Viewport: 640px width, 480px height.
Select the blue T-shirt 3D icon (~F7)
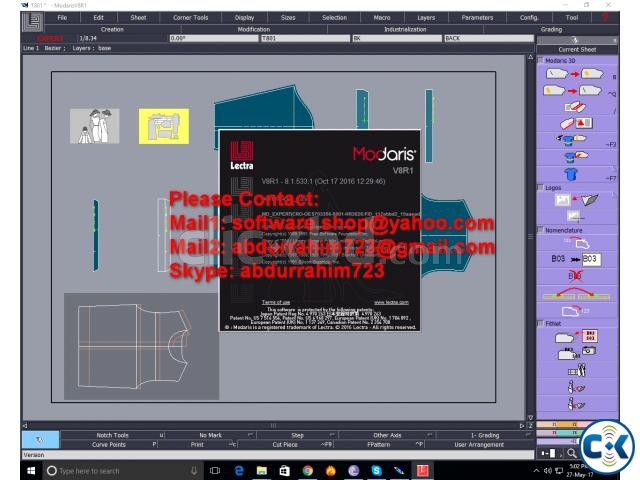click(571, 174)
